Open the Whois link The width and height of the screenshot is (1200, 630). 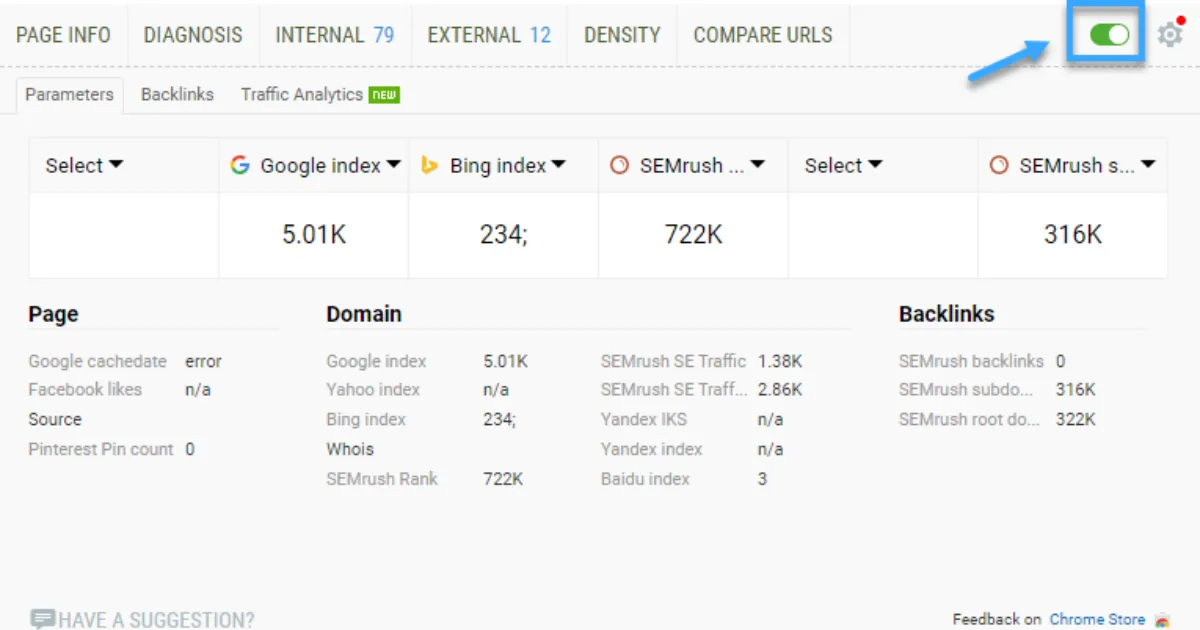pyautogui.click(x=350, y=449)
